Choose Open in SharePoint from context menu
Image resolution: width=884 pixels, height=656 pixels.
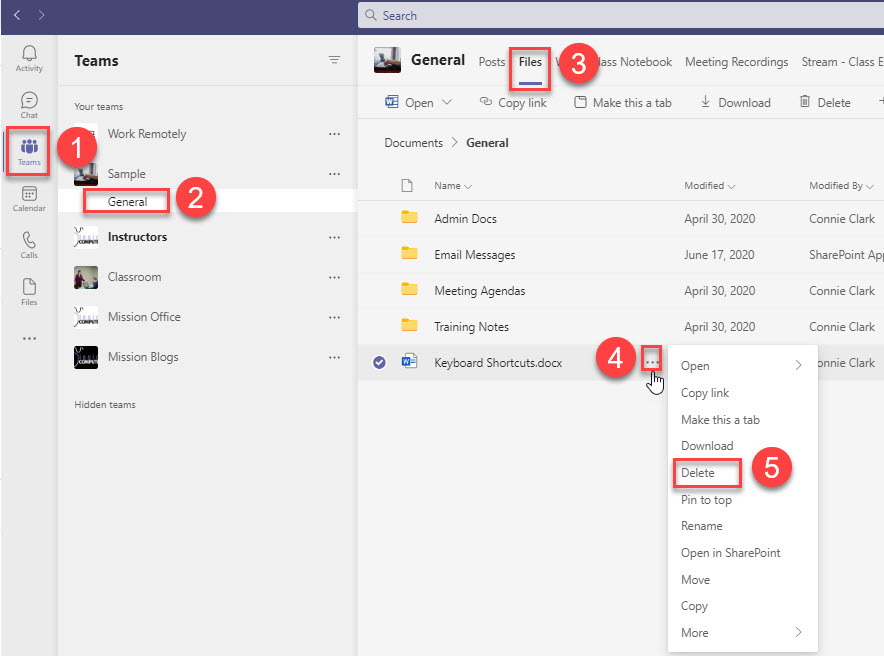pyautogui.click(x=730, y=553)
